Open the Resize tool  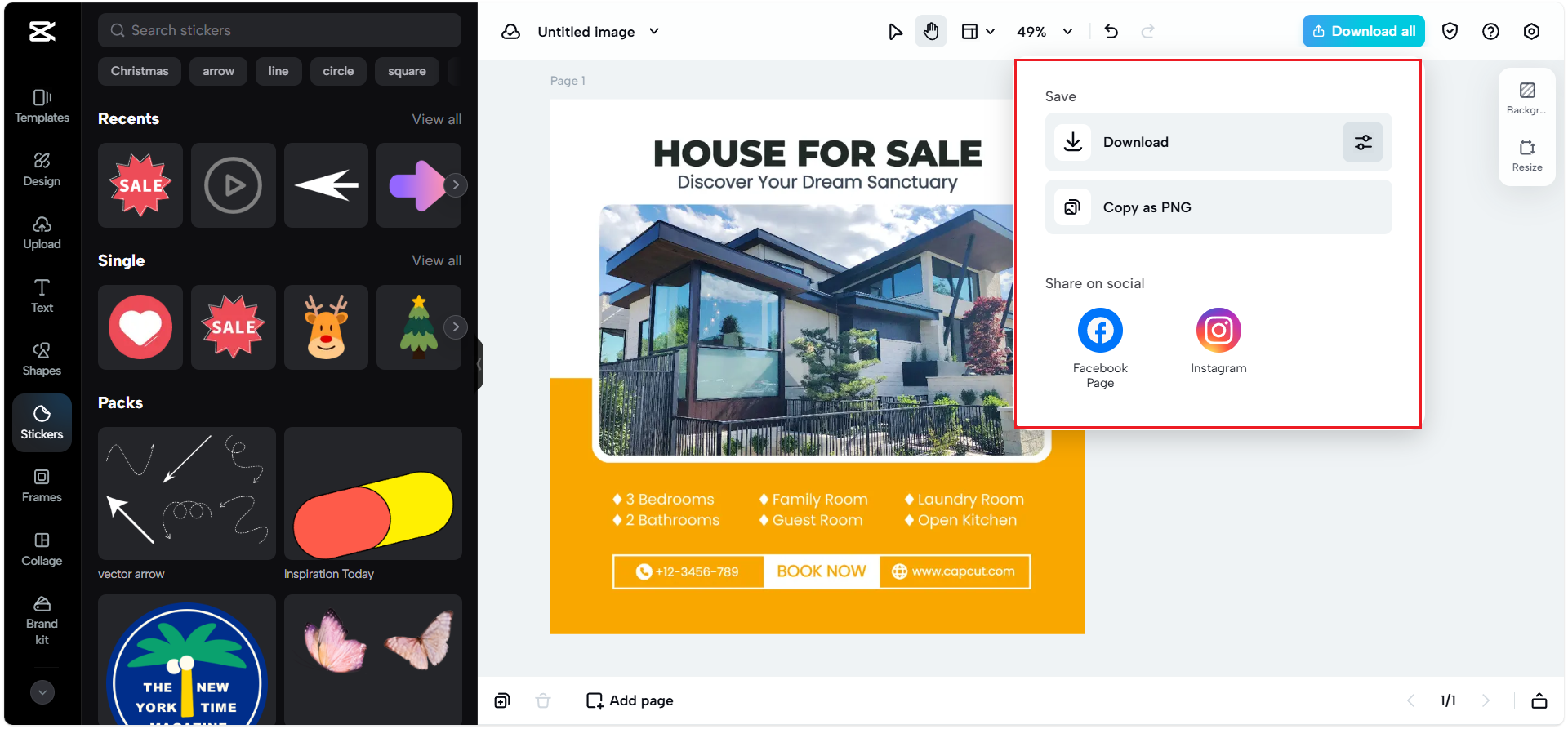(1526, 155)
